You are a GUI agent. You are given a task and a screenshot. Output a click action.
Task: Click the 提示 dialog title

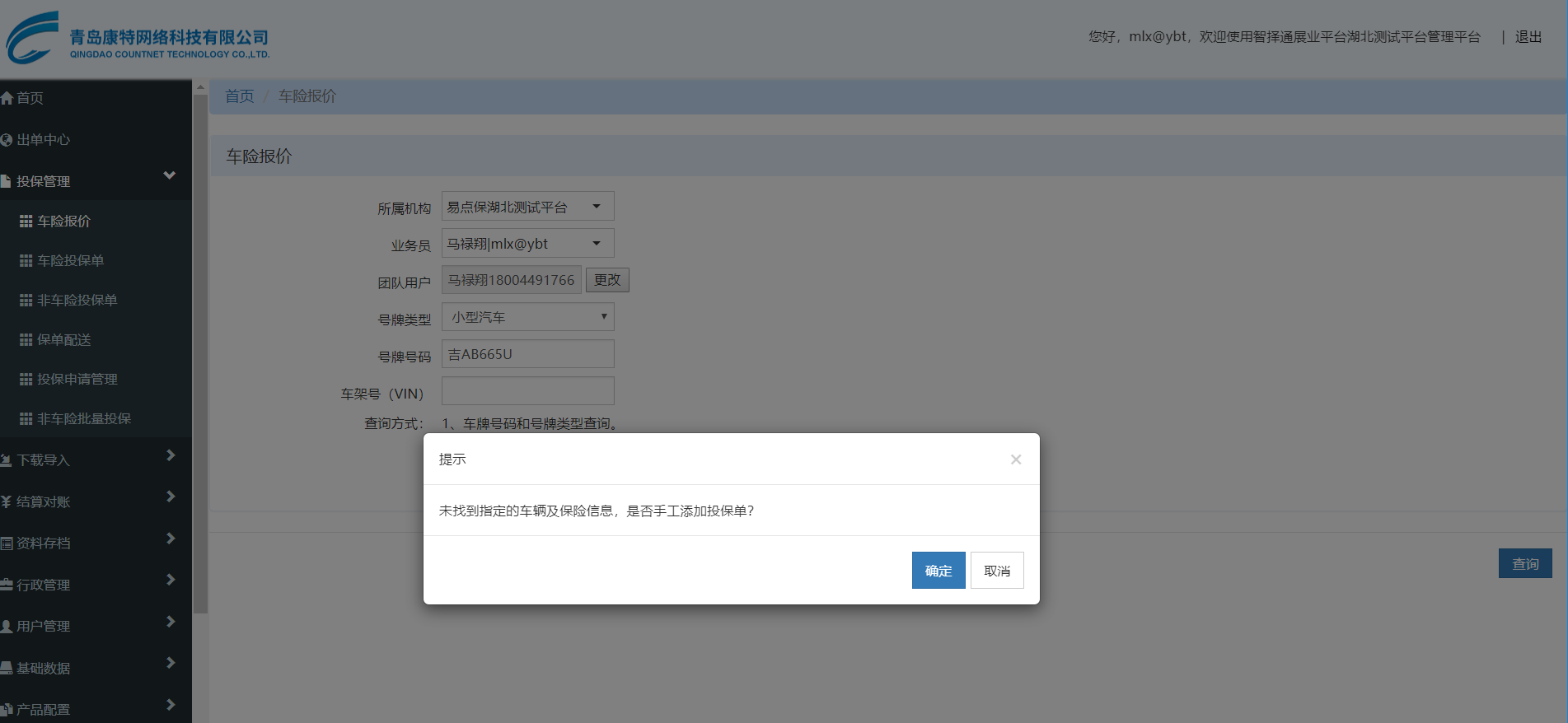tap(452, 459)
